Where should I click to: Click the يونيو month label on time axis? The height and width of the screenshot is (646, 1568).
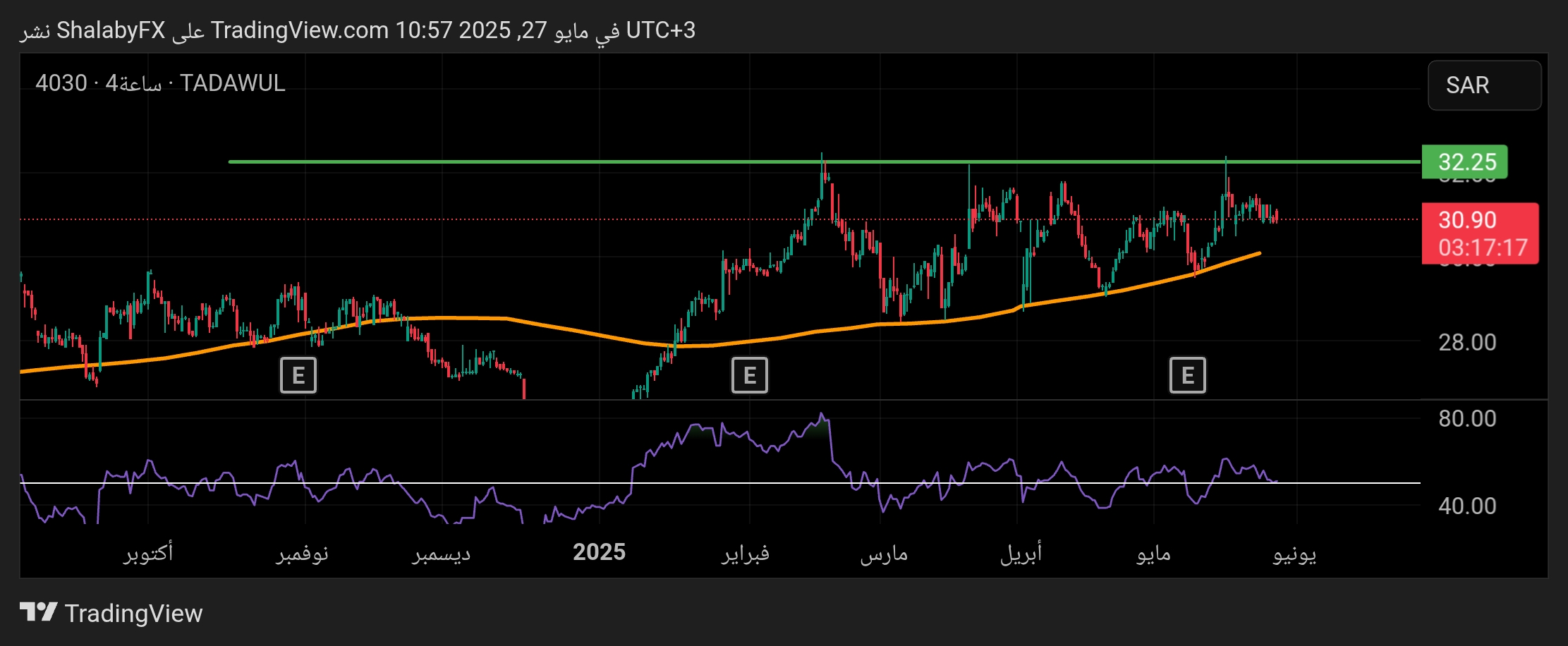[x=1294, y=554]
